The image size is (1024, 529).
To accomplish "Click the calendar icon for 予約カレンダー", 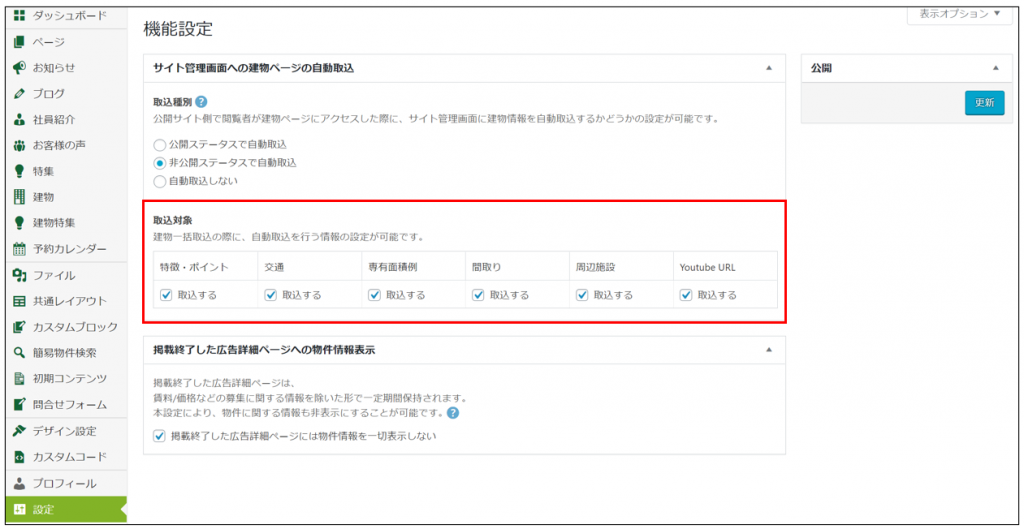I will (19, 249).
